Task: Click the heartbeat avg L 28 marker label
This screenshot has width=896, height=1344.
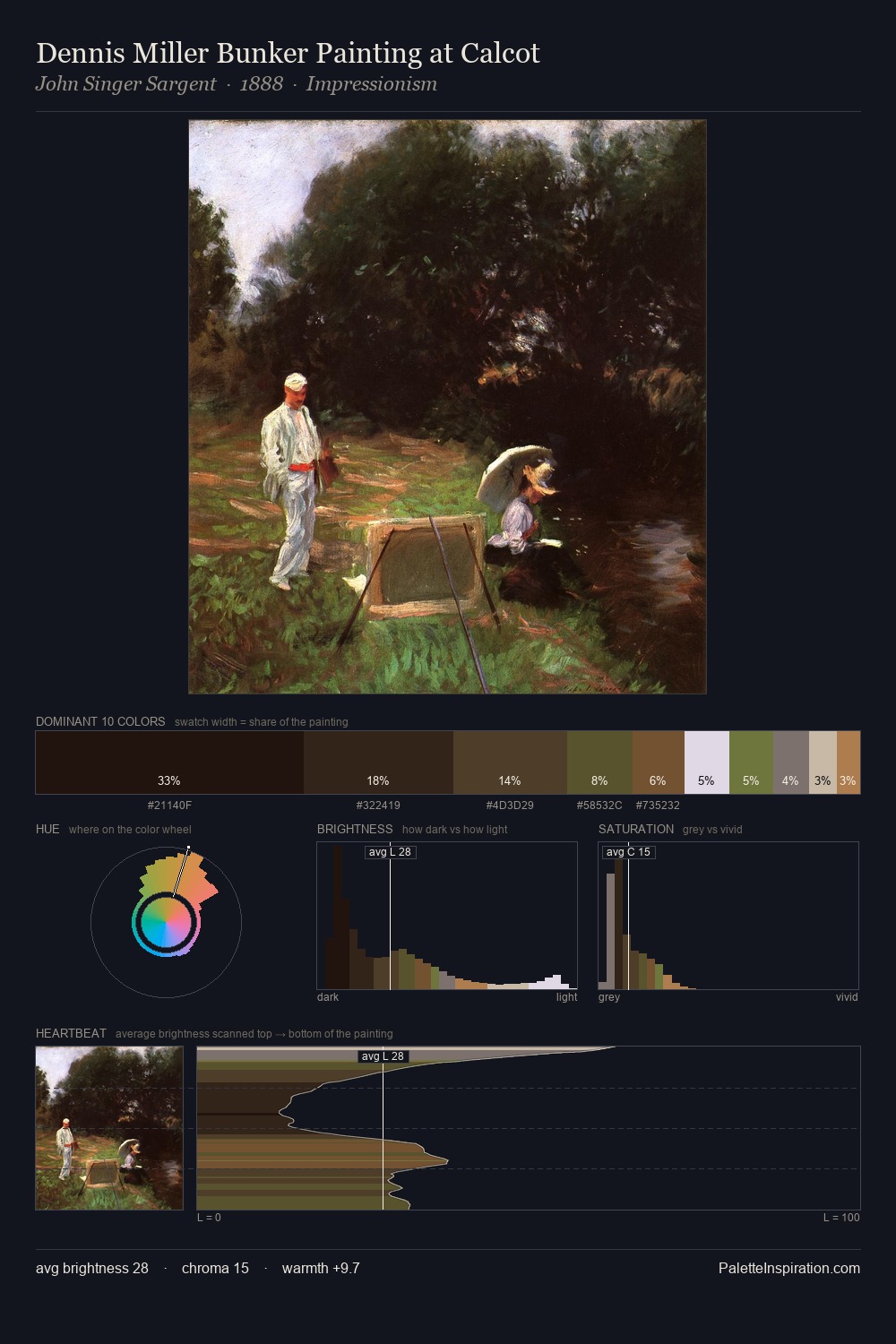Action: (x=383, y=1056)
